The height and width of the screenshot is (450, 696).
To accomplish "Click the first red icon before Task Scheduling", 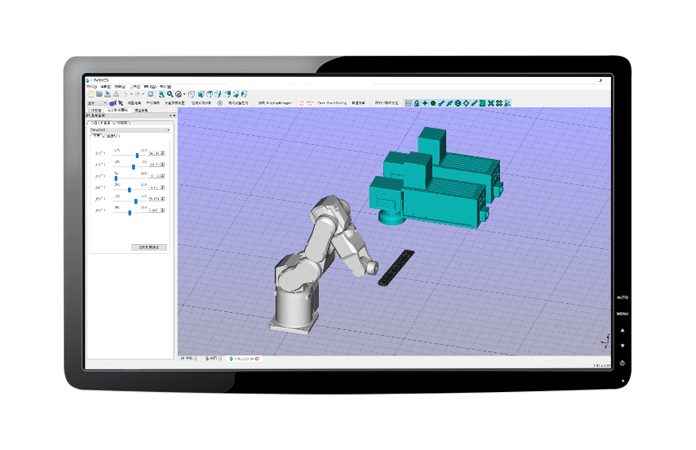I will 301,103.
